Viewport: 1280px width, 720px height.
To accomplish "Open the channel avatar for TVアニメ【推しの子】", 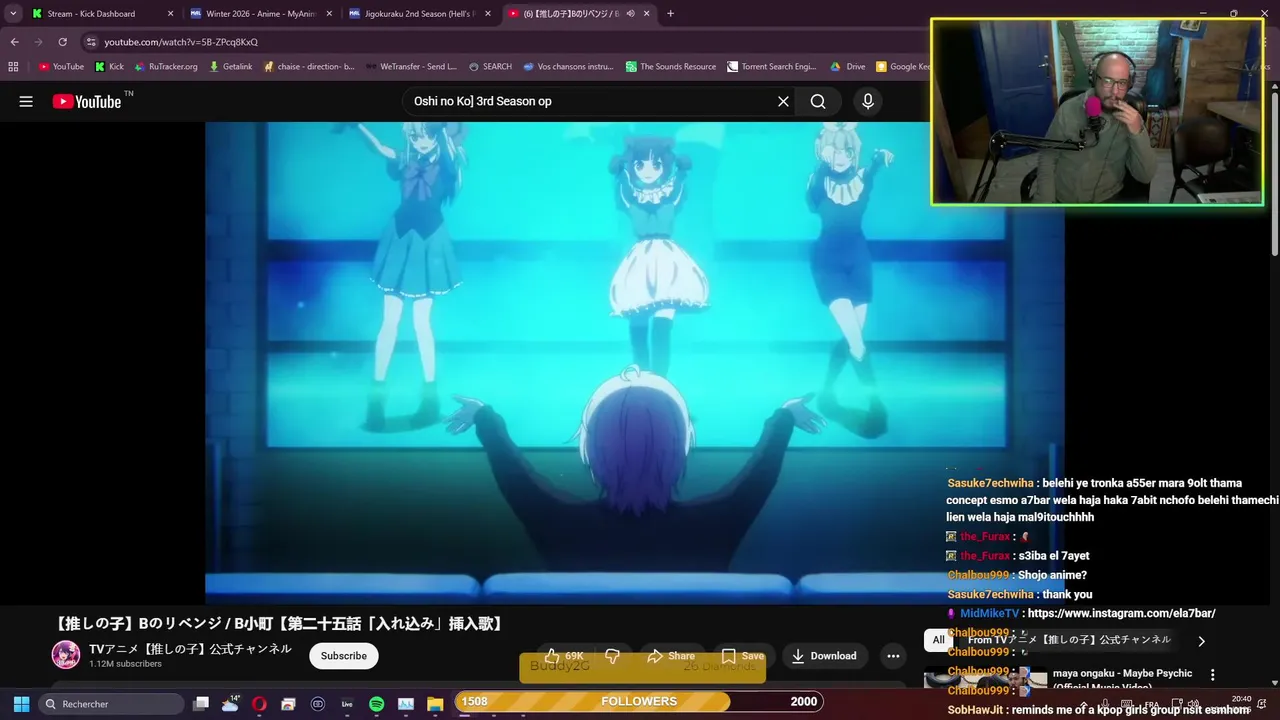I will (x=66, y=655).
